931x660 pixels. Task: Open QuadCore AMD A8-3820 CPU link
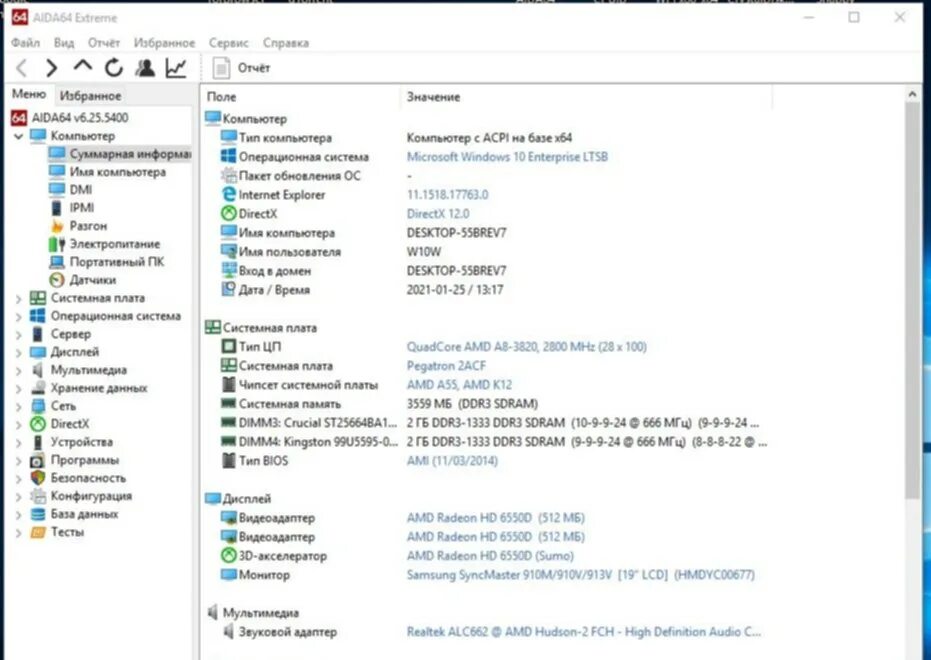tap(526, 347)
